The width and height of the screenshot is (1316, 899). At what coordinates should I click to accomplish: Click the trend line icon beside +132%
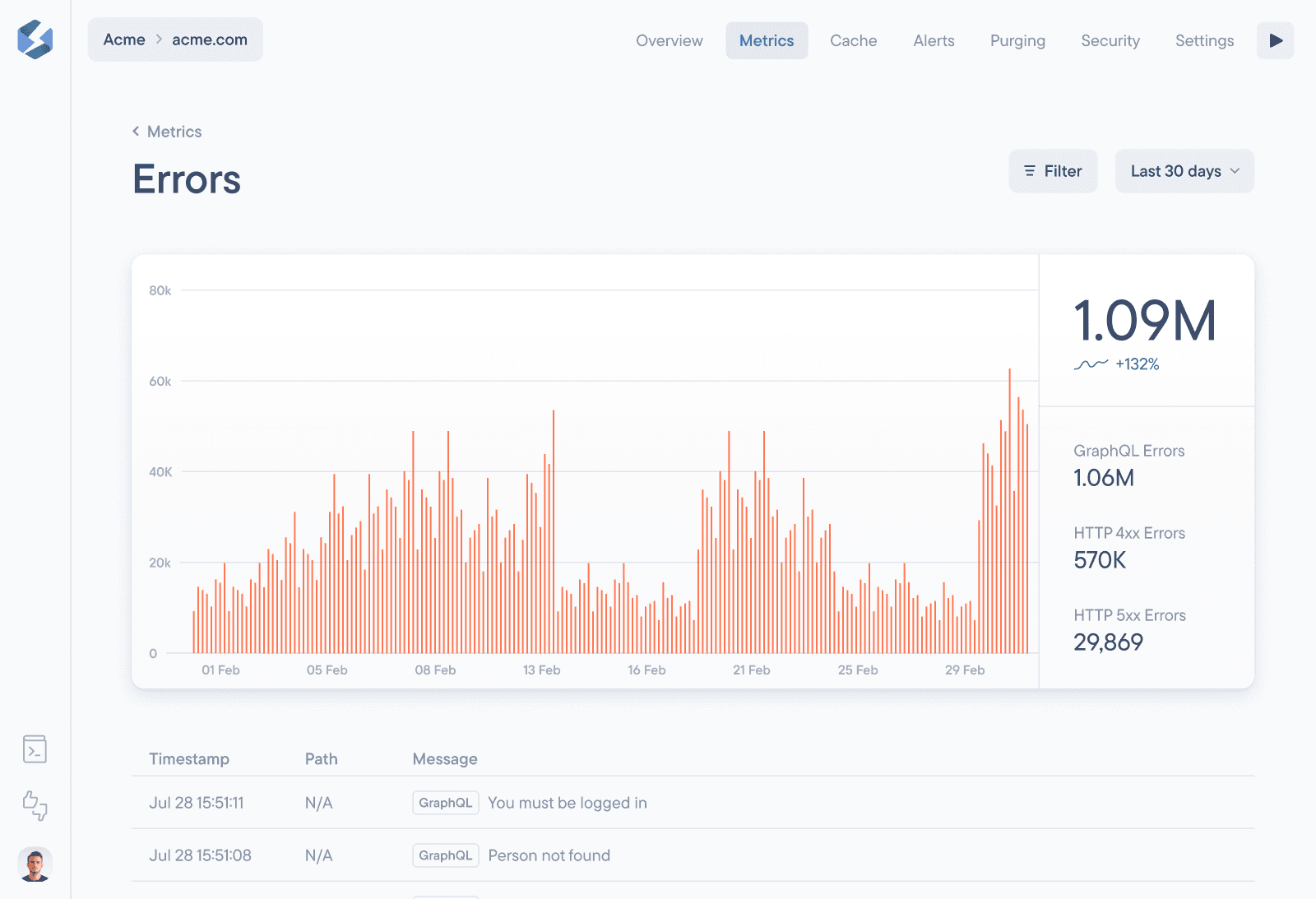(1091, 364)
